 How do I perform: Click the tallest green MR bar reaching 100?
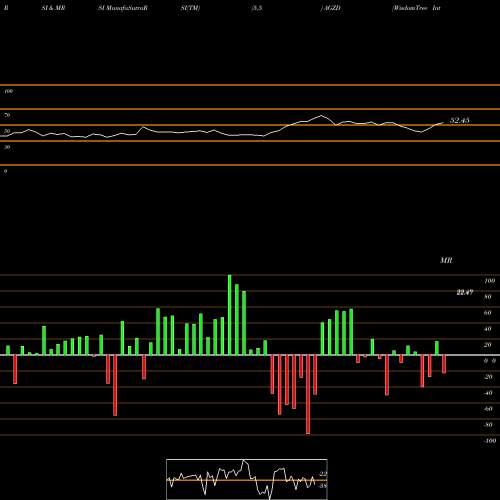coord(230,315)
